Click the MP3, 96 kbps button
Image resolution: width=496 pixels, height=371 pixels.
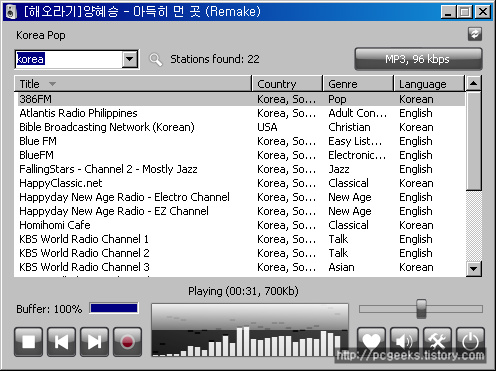pyautogui.click(x=418, y=59)
